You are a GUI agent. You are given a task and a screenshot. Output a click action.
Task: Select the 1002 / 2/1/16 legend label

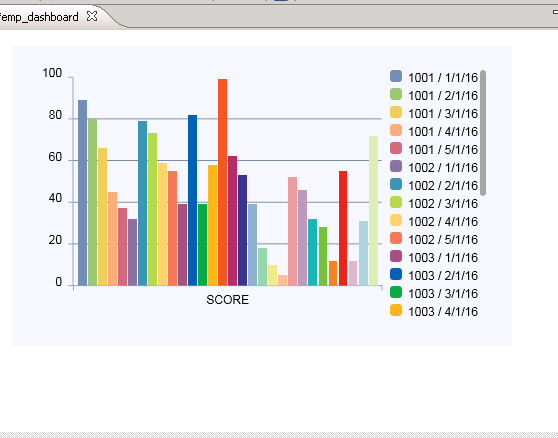tap(443, 186)
